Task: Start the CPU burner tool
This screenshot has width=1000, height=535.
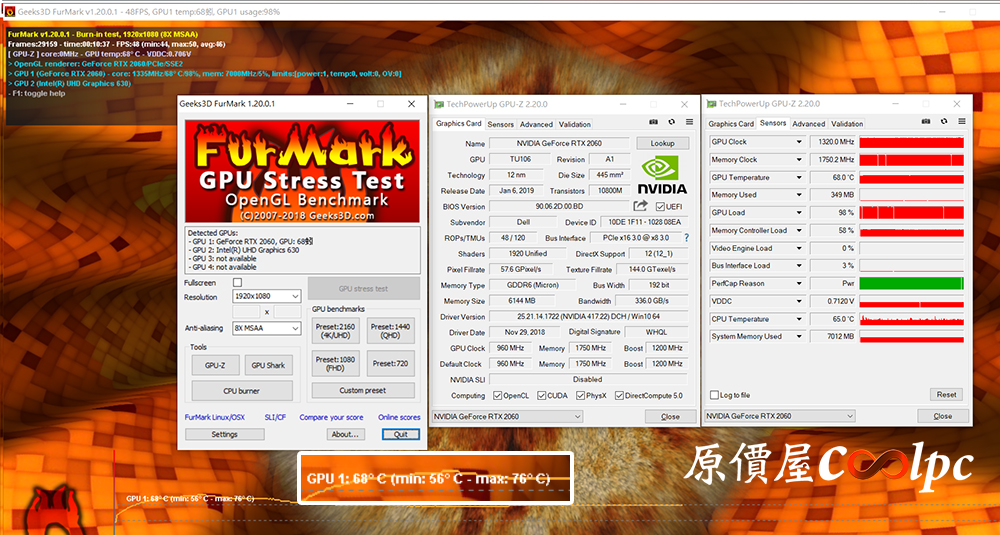Action: pos(242,391)
